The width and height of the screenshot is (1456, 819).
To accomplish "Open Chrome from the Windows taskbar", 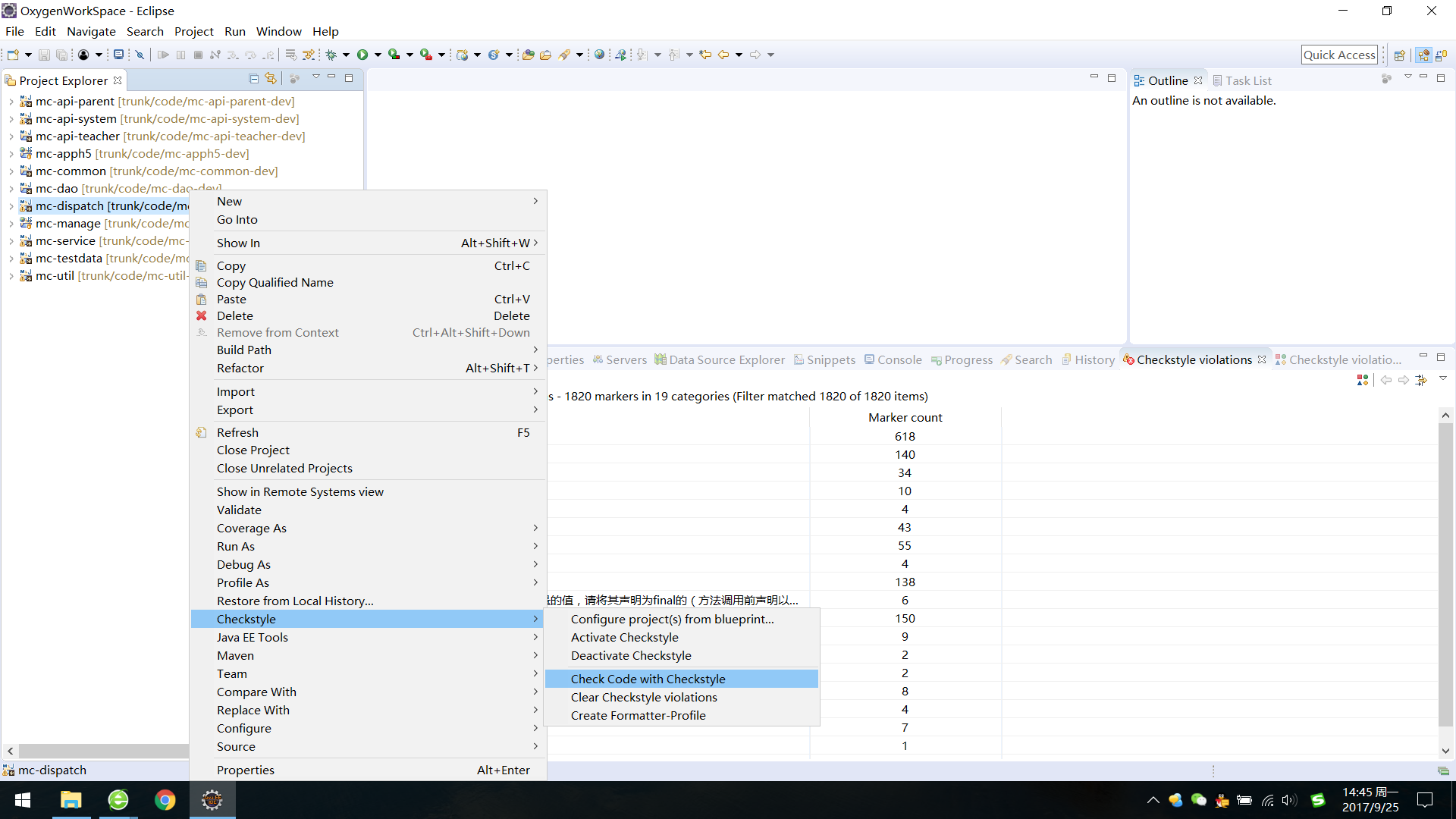I will tap(165, 800).
